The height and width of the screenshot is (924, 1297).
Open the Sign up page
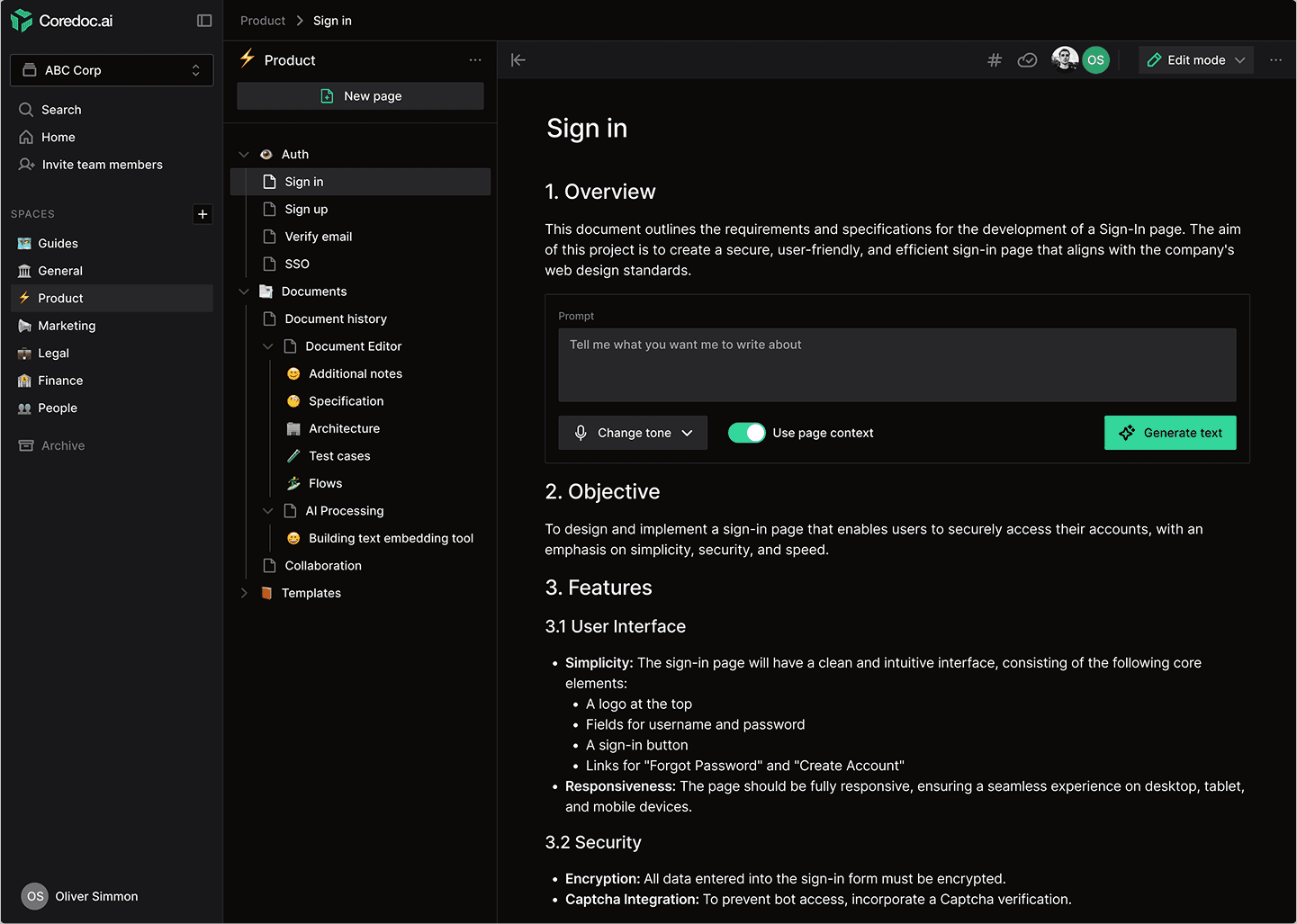click(360, 209)
